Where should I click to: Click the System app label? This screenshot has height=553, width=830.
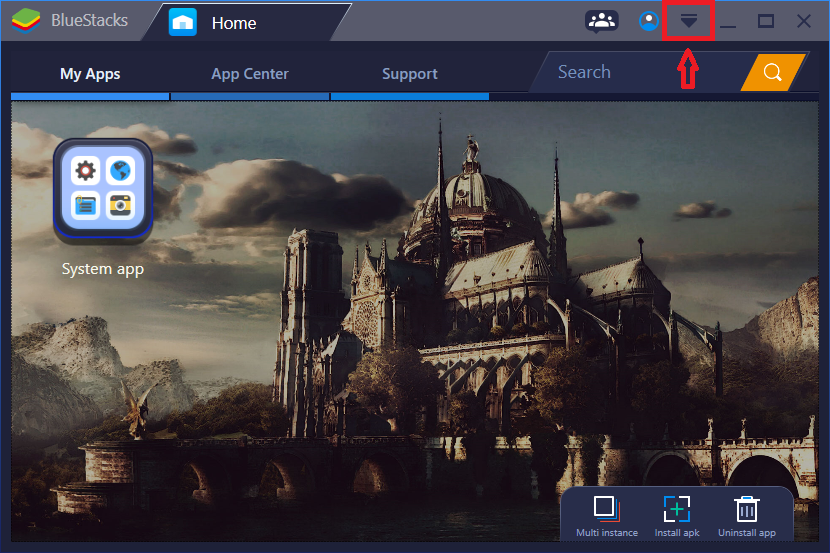point(103,269)
